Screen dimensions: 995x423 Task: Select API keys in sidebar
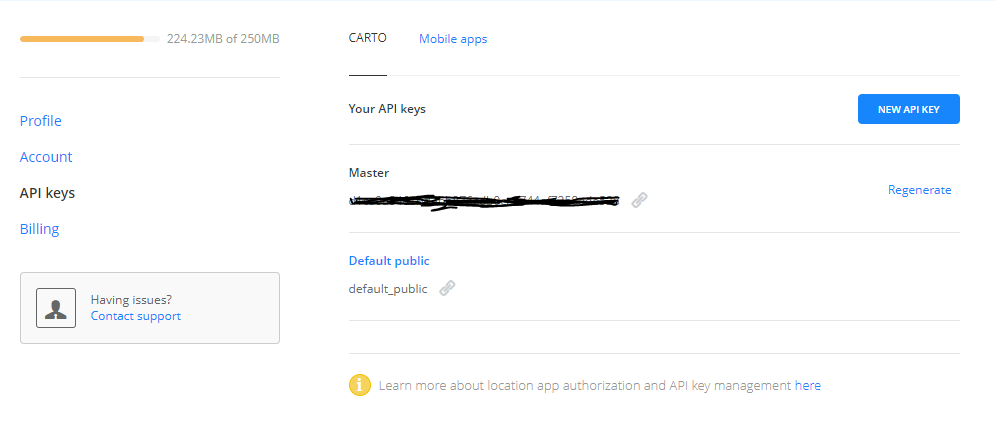(x=48, y=193)
